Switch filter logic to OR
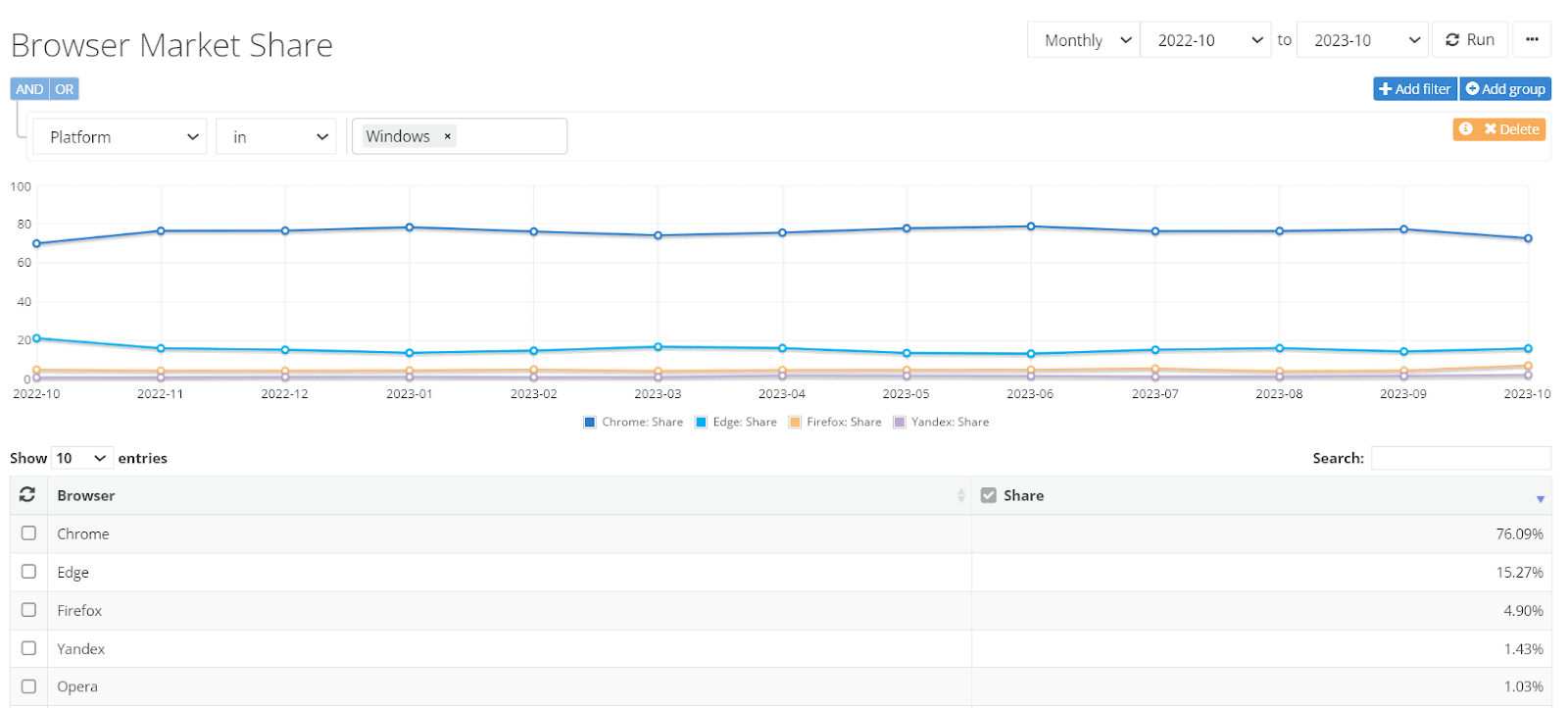Viewport: 1568px width, 708px height. coord(64,89)
